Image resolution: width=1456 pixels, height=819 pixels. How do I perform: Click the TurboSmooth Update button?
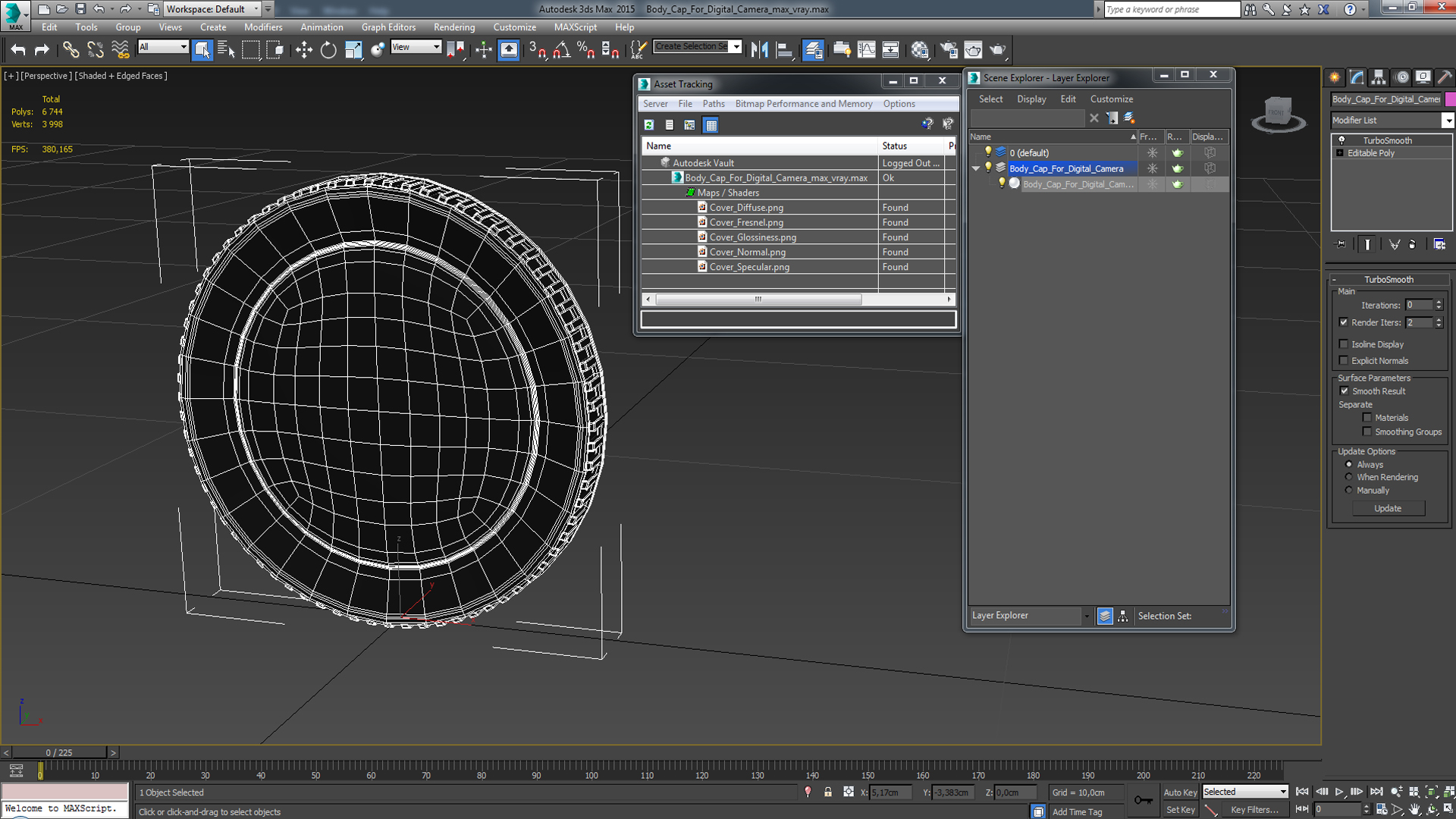[1387, 509]
